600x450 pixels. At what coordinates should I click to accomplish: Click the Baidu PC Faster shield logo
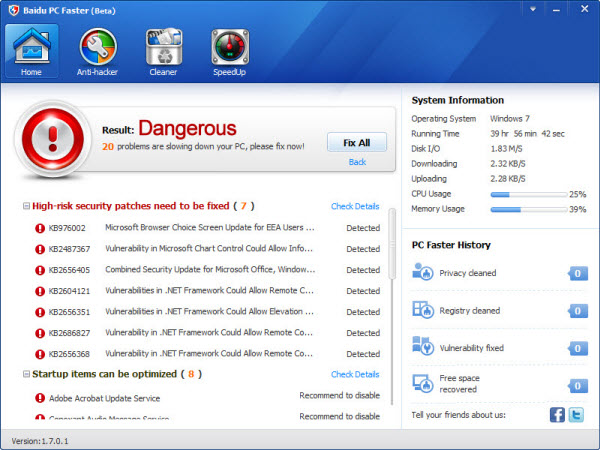(x=13, y=10)
